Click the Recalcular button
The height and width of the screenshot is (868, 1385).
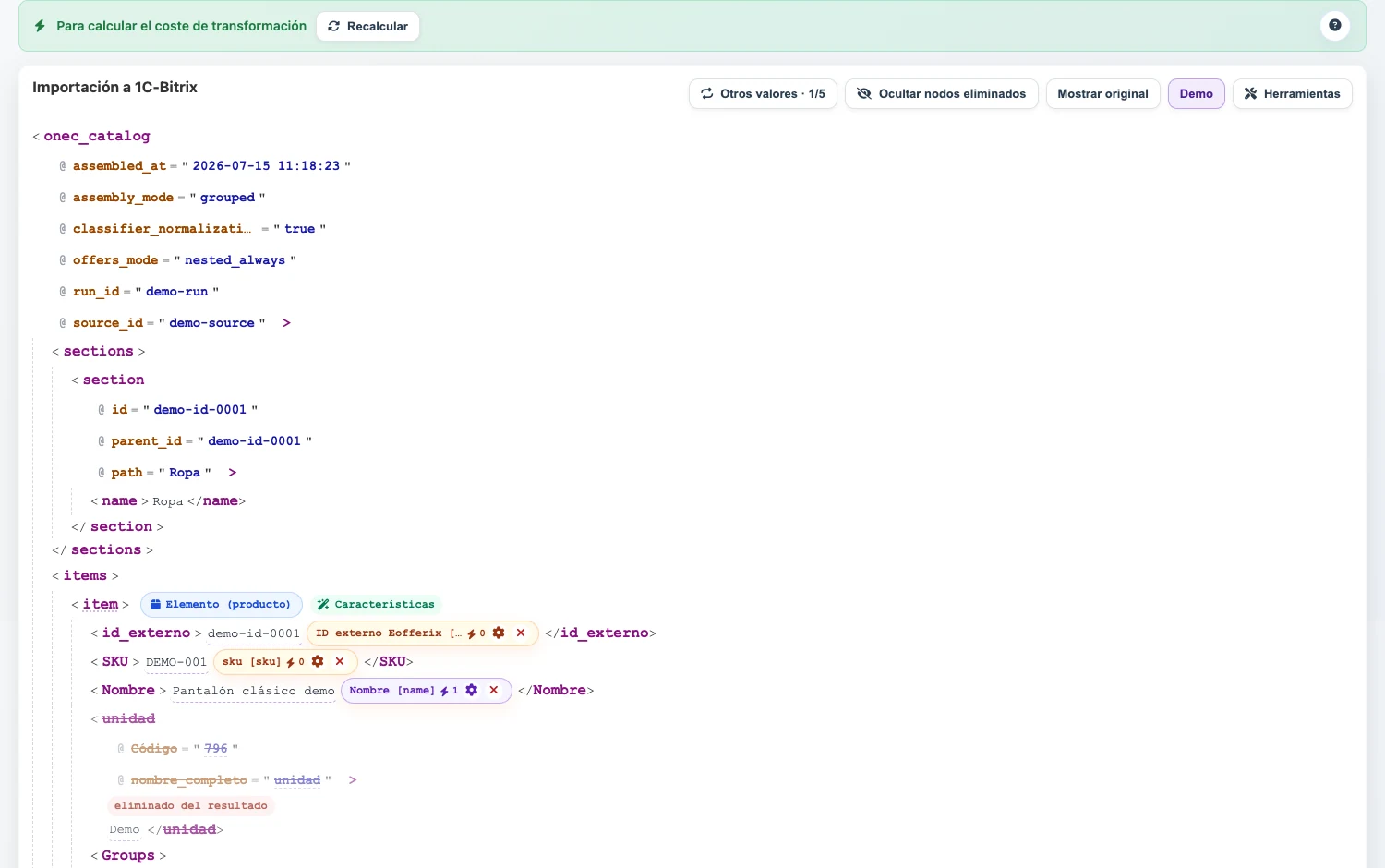[x=367, y=26]
